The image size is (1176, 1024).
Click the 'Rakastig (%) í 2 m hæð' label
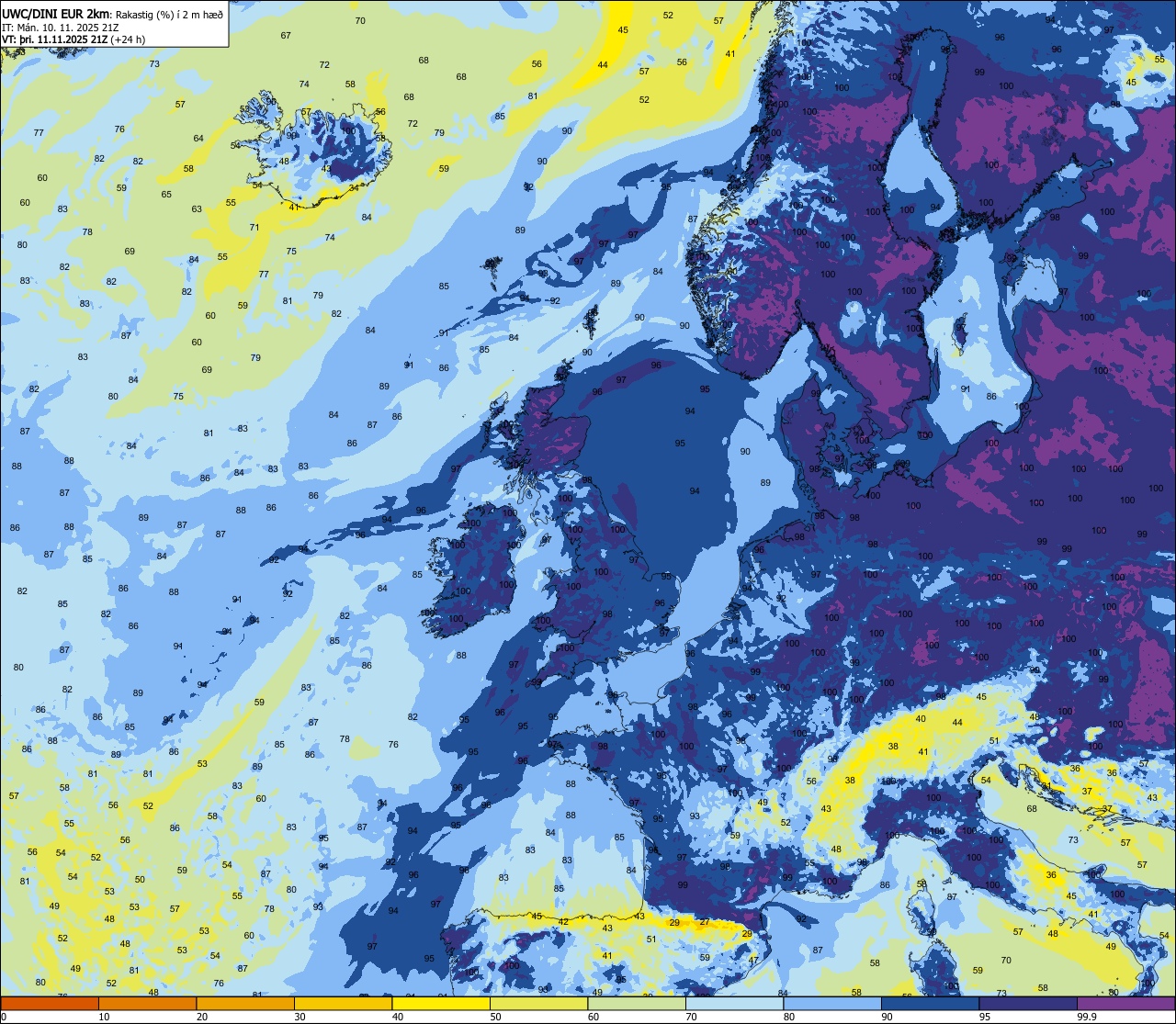(167, 14)
